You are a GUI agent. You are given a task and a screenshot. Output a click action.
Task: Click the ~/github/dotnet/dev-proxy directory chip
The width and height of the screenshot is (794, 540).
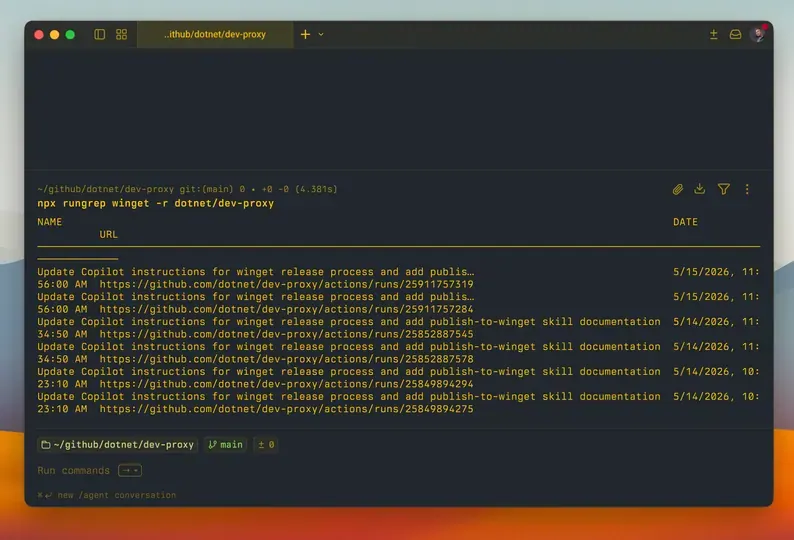coord(117,445)
